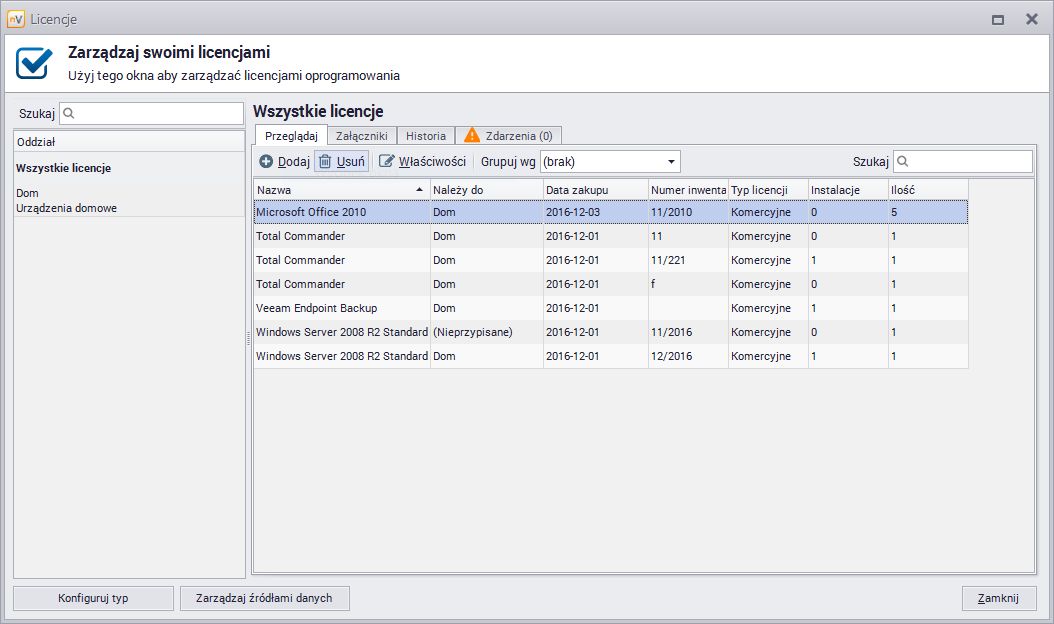This screenshot has width=1054, height=624.
Task: Click the 11/2016 inventory number cell
Action: coord(688,332)
